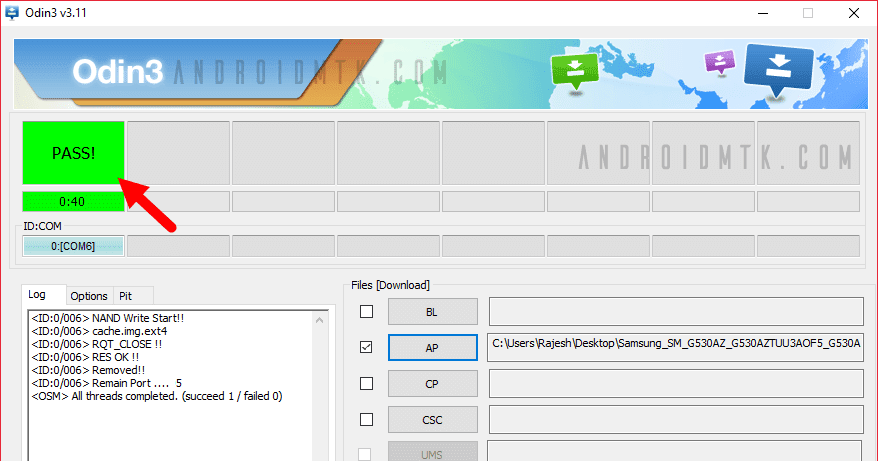Click the empty CSC file path field

click(x=676, y=420)
